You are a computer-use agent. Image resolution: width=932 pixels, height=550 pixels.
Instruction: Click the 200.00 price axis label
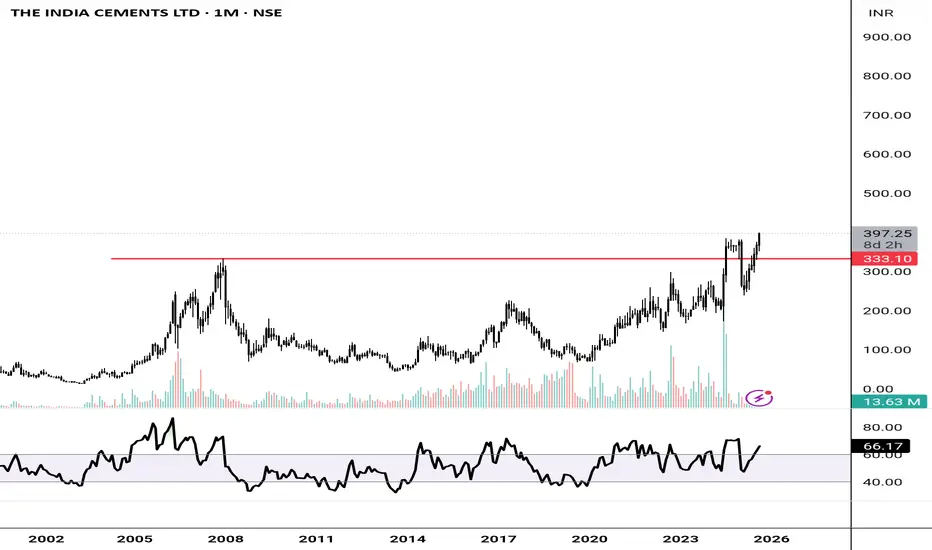(887, 311)
